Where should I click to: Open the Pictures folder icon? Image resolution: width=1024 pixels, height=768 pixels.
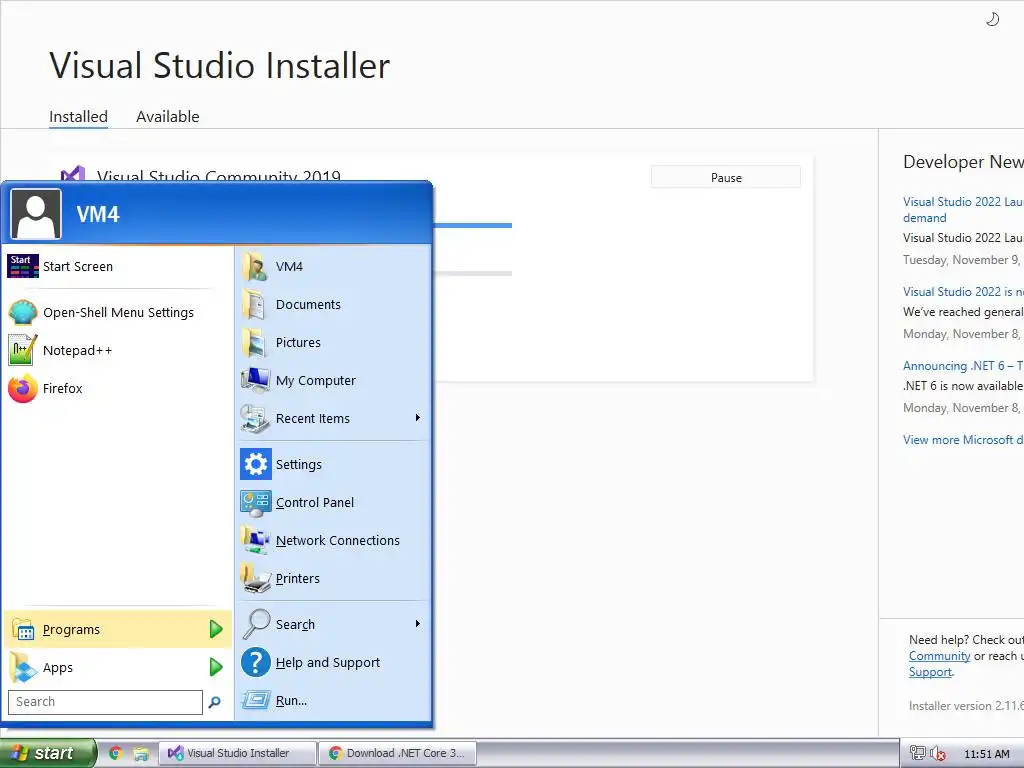[254, 342]
